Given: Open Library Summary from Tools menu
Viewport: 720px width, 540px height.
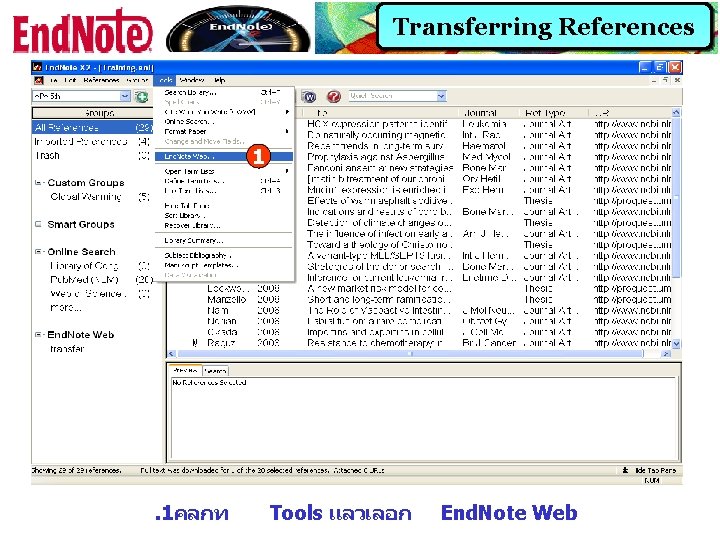Looking at the screenshot, I should point(224,241).
